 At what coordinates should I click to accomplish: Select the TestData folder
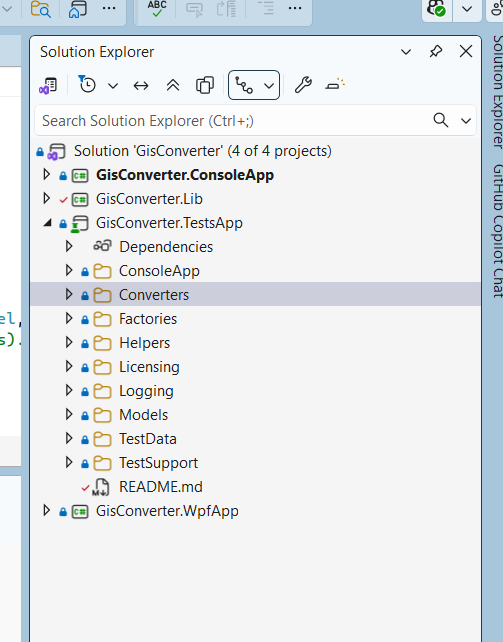[148, 439]
